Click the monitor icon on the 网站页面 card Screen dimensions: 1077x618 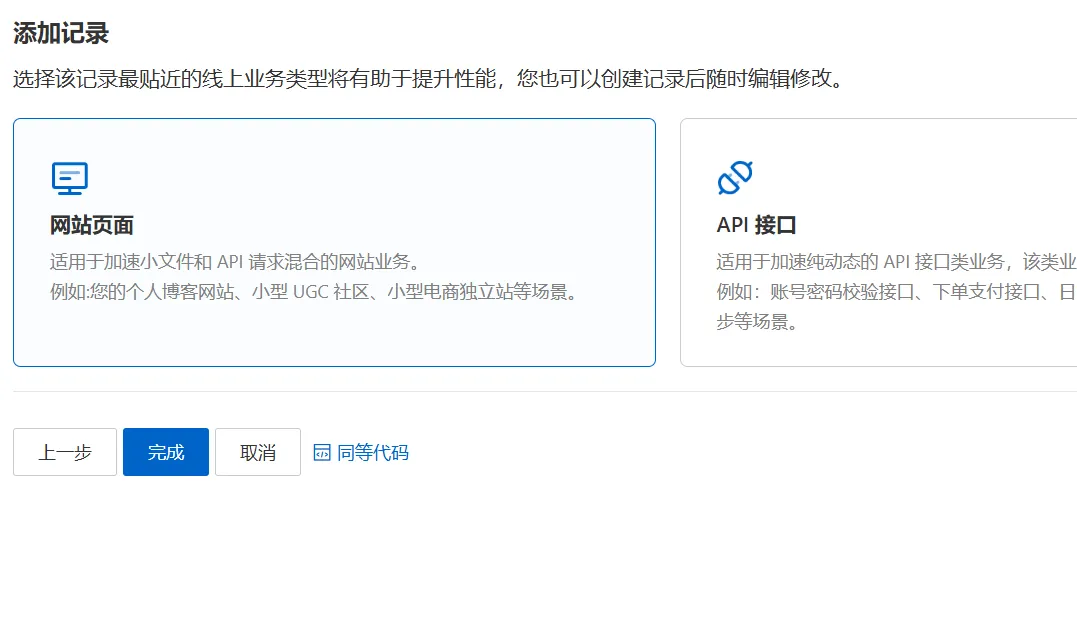pos(69,176)
